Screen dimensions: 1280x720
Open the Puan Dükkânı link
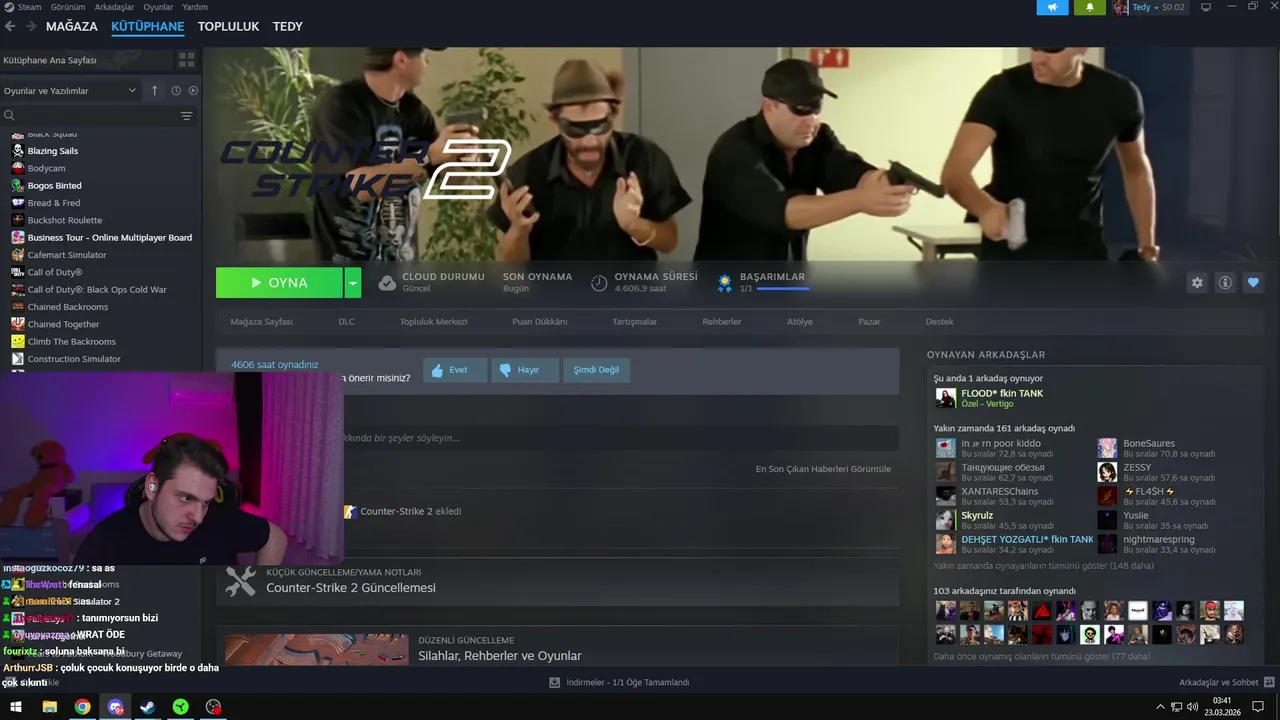pyautogui.click(x=540, y=322)
